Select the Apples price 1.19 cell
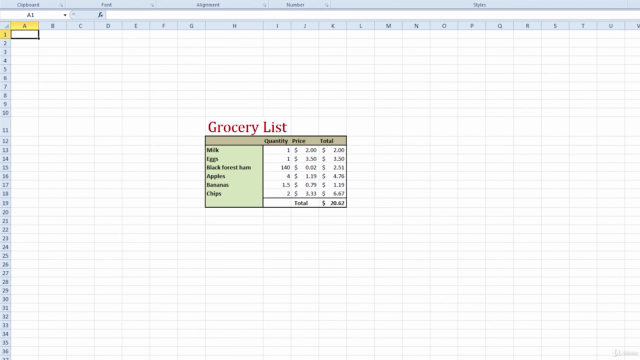The image size is (640, 360). coord(305,176)
